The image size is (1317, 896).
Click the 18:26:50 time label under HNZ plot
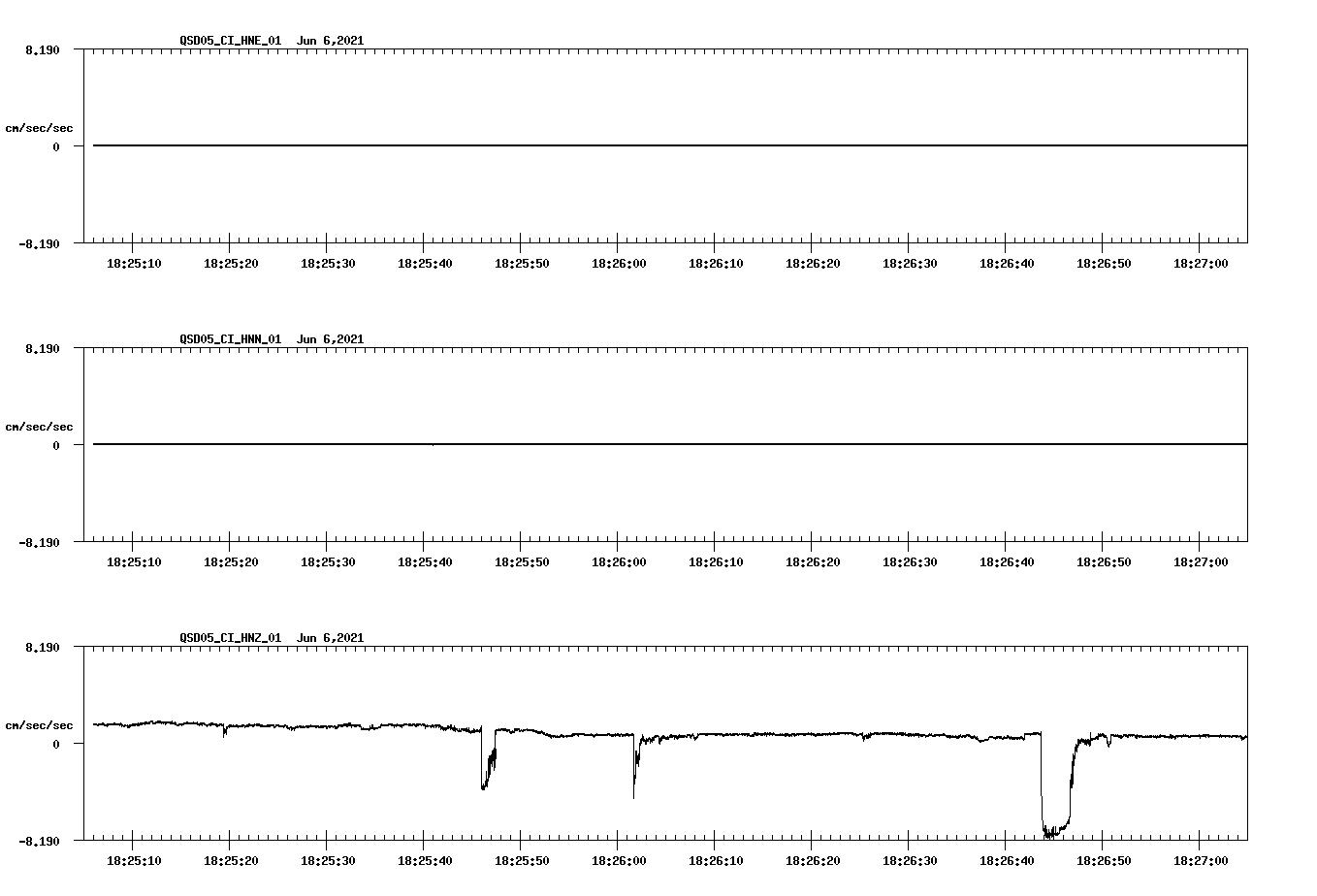[x=1104, y=860]
